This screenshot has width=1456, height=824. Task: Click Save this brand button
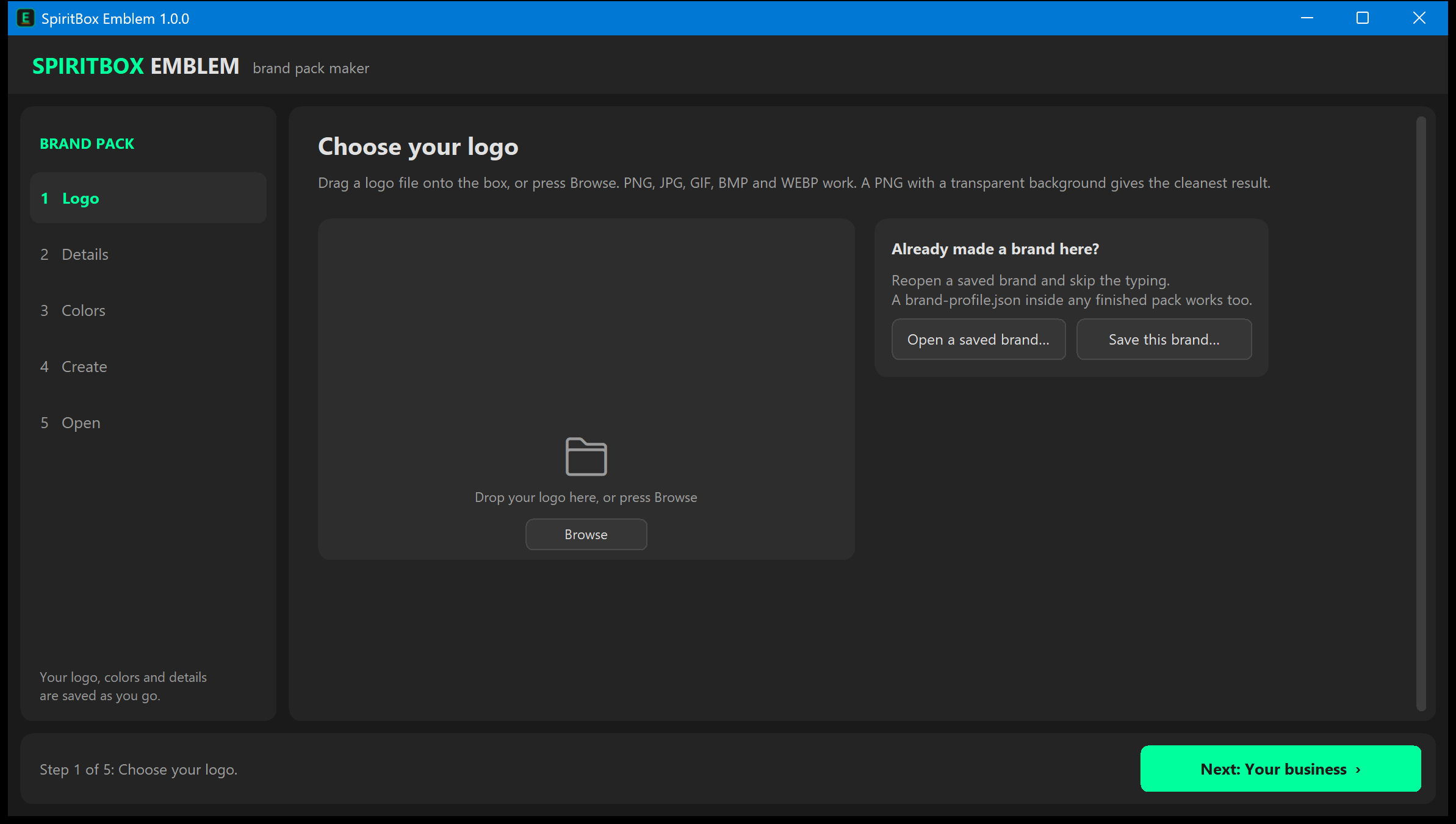tap(1164, 339)
